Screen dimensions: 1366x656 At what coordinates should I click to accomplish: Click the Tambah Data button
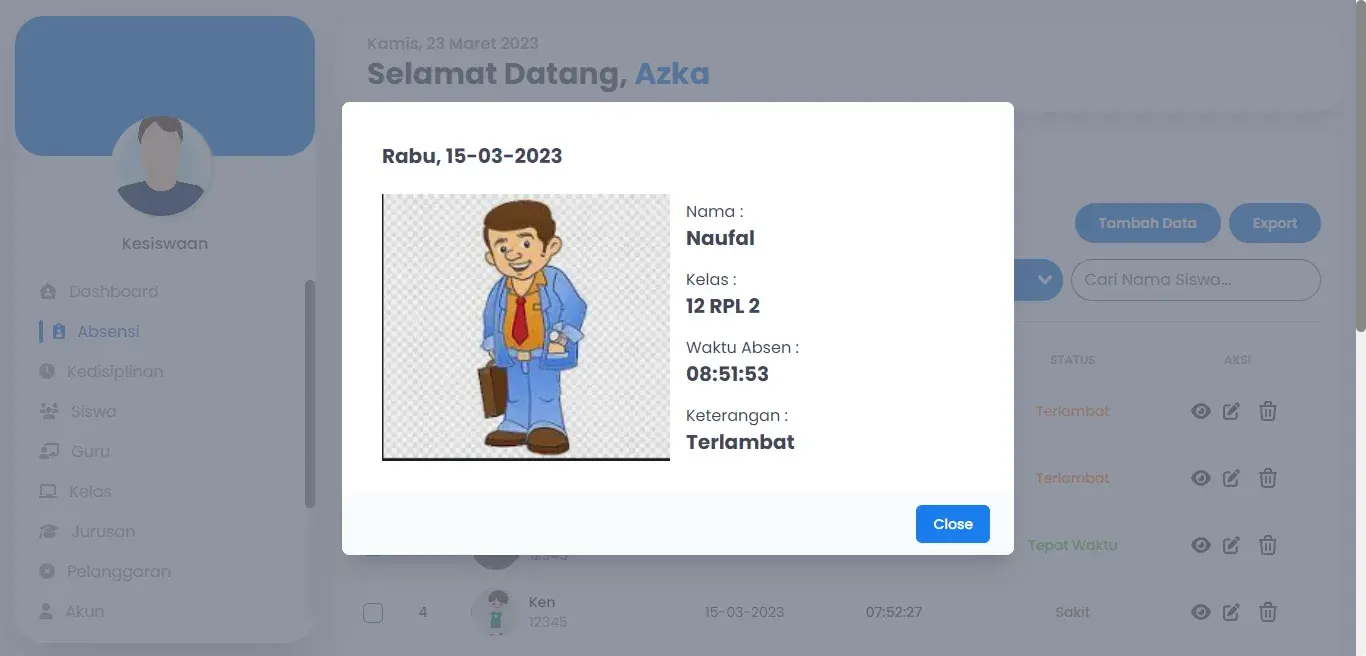pyautogui.click(x=1148, y=223)
